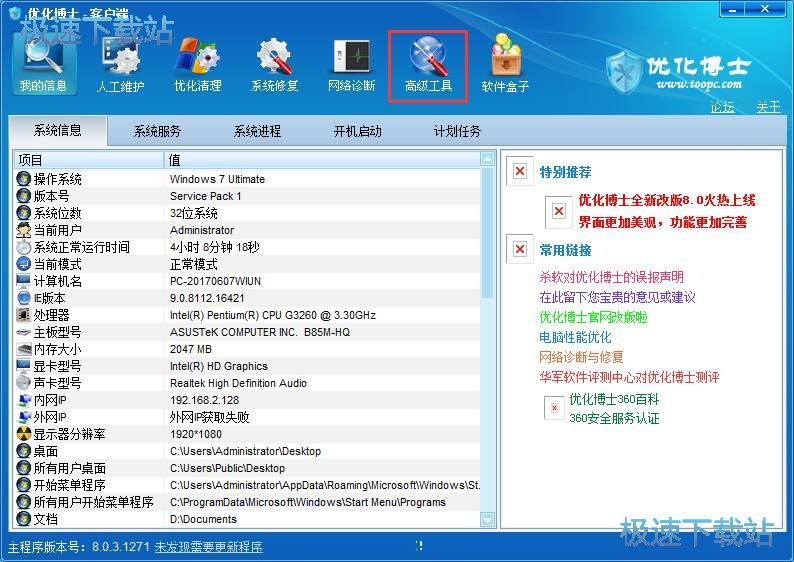Click the IE icon beside IE版本
This screenshot has width=794, height=562.
point(23,298)
